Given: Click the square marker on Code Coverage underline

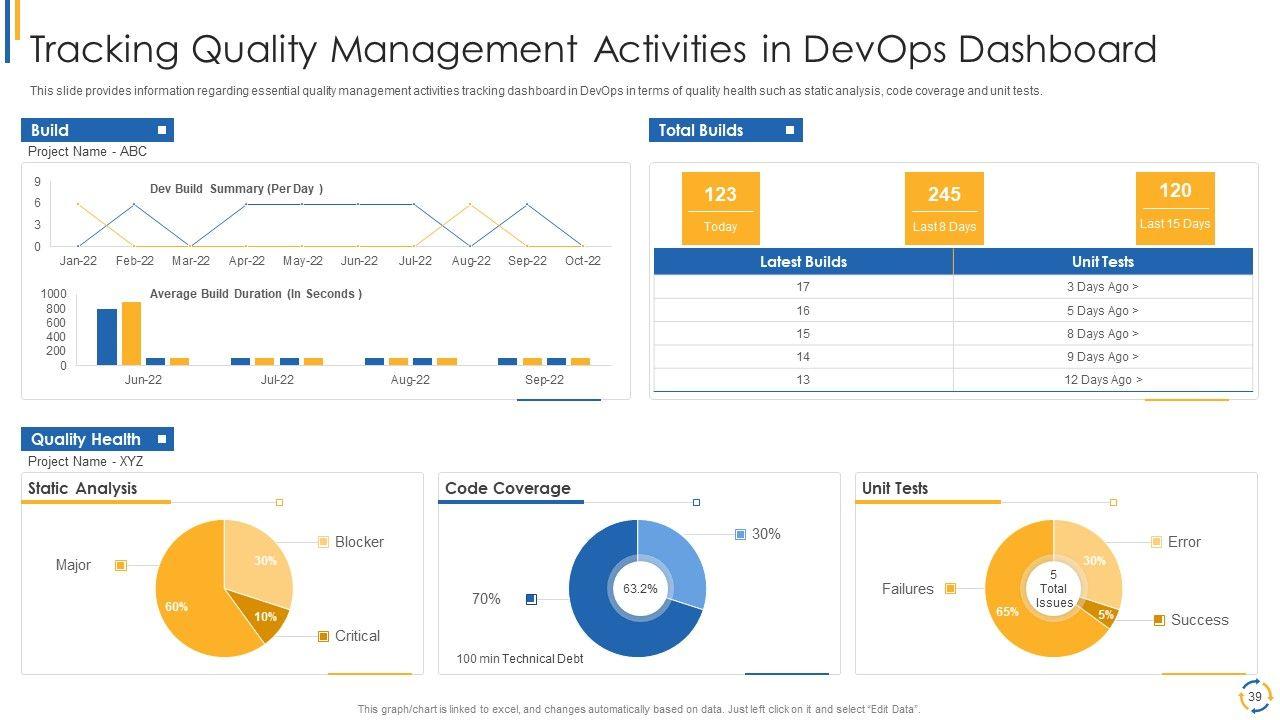Looking at the screenshot, I should (x=697, y=502).
